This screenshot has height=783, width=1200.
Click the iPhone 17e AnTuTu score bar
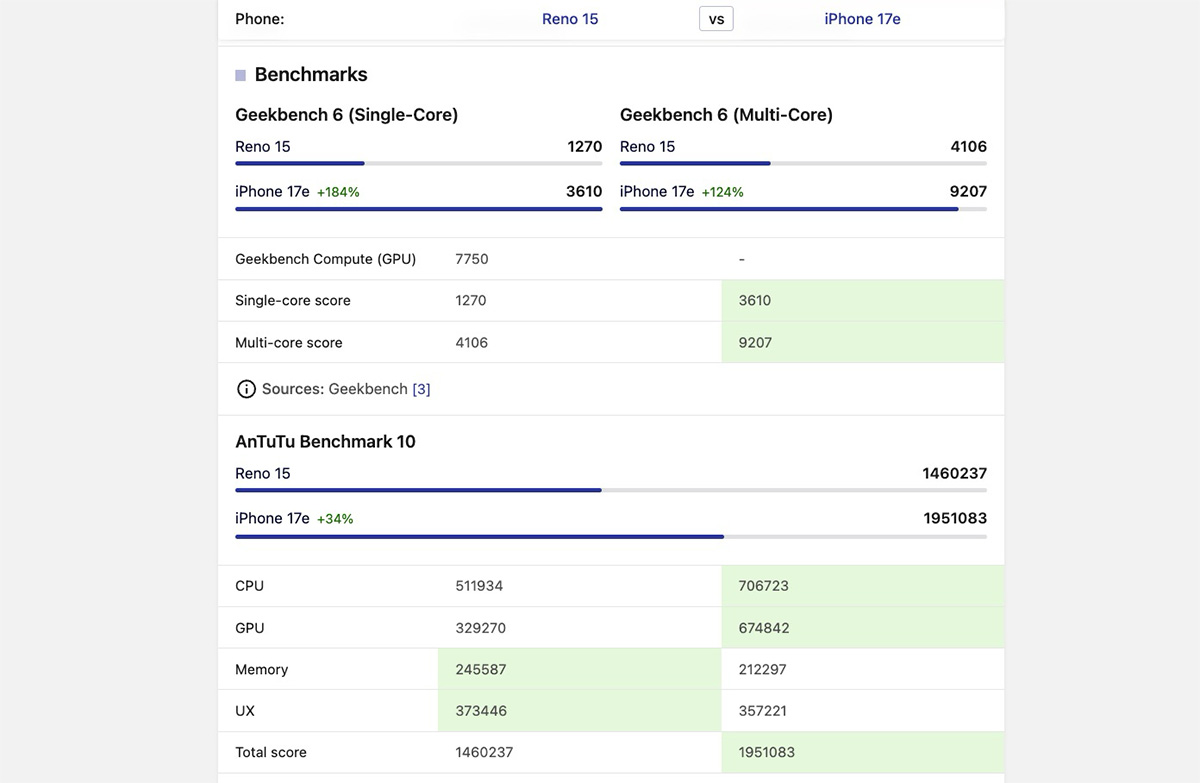(x=610, y=537)
